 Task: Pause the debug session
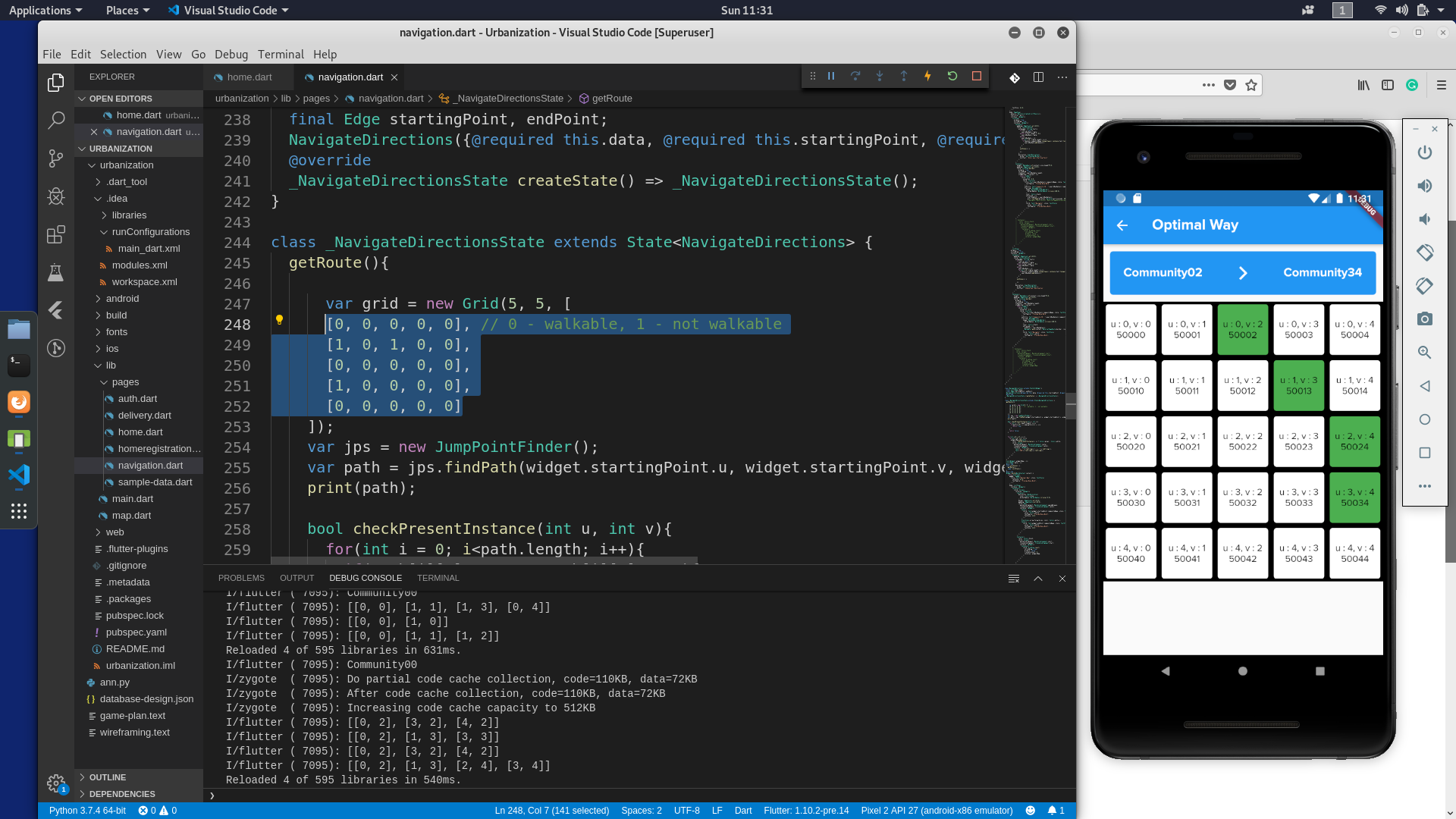[x=831, y=77]
